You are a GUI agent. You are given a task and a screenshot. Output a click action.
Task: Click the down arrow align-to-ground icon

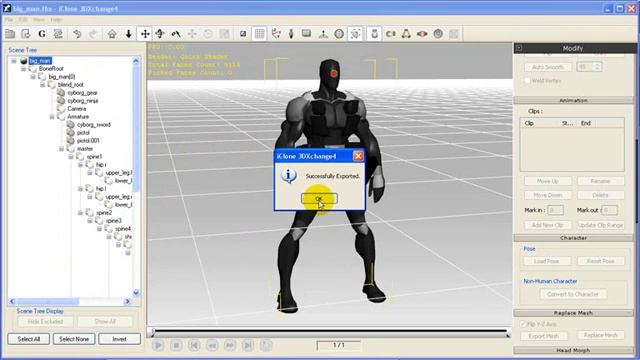pyautogui.click(x=128, y=34)
